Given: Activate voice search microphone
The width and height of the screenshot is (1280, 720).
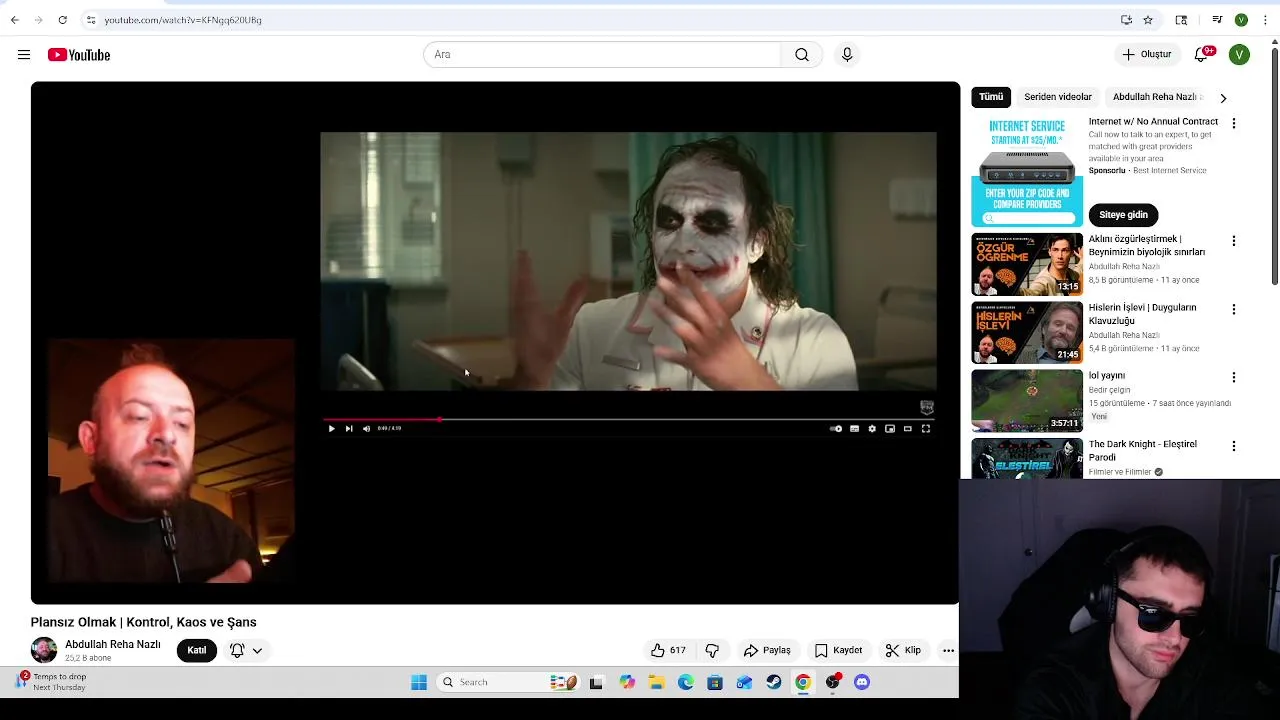Looking at the screenshot, I should pos(847,55).
